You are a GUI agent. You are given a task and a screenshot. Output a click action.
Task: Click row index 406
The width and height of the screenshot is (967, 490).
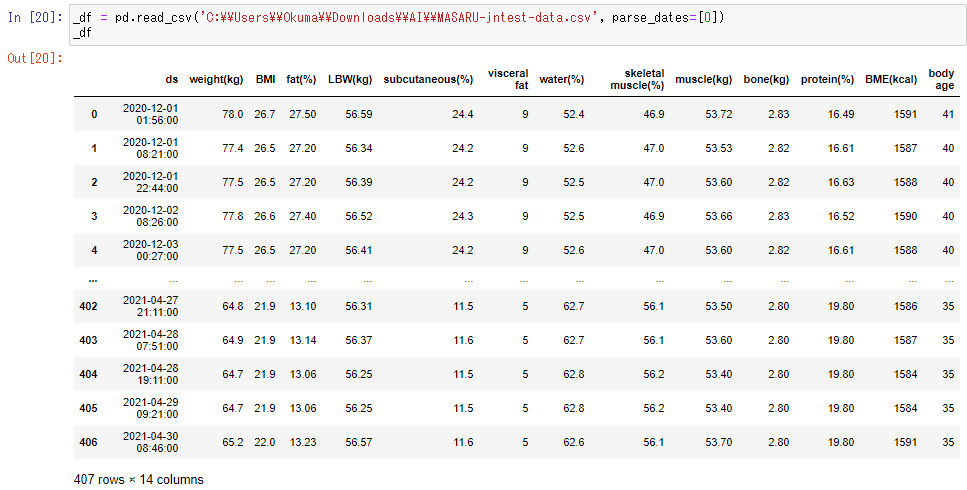pos(88,443)
